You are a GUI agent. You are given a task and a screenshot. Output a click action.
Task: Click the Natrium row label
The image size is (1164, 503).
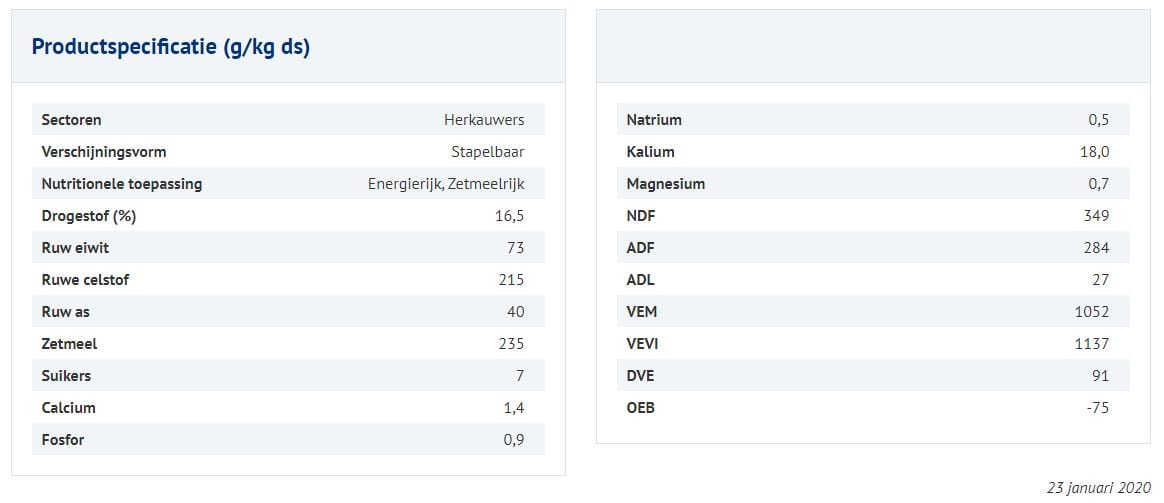pos(654,120)
